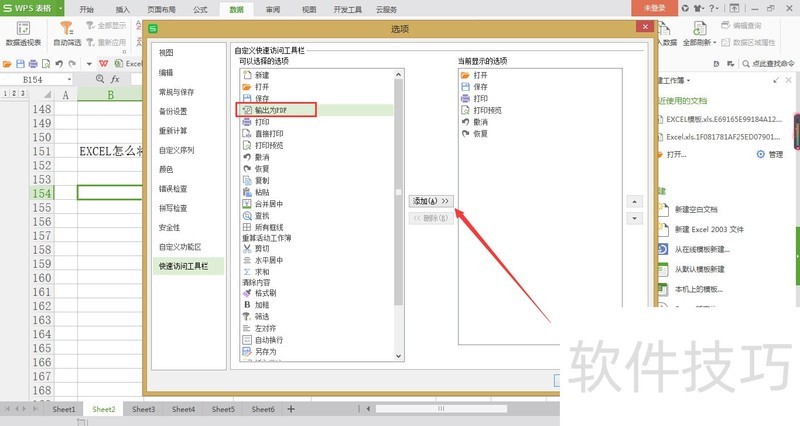Open the Name Box dropdown next to B154
This screenshot has width=800, height=426.
pyautogui.click(x=69, y=80)
